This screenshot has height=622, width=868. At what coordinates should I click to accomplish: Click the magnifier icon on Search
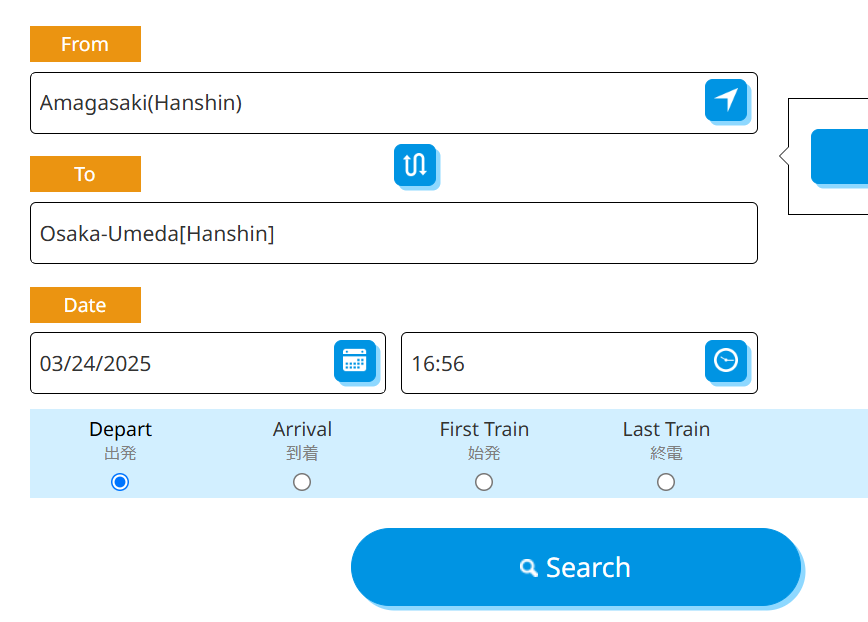click(x=529, y=568)
